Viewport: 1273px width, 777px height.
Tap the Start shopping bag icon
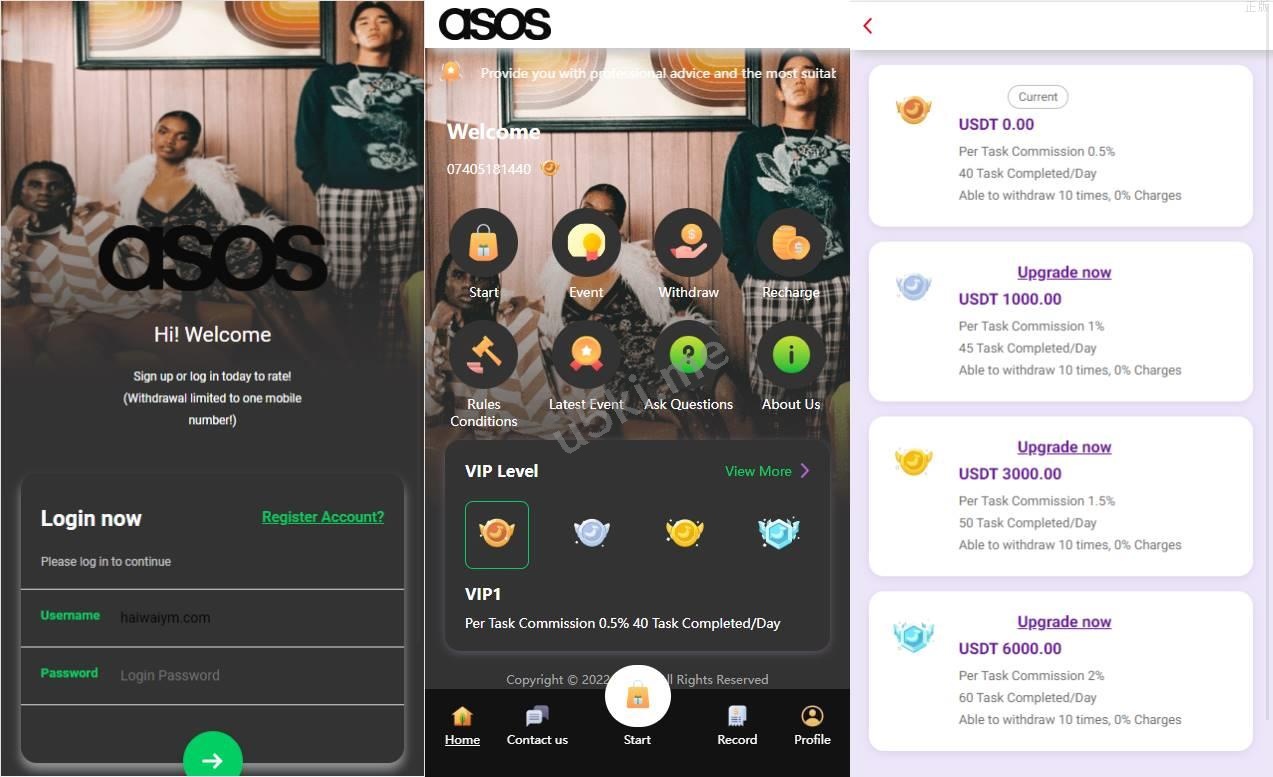[x=483, y=243]
